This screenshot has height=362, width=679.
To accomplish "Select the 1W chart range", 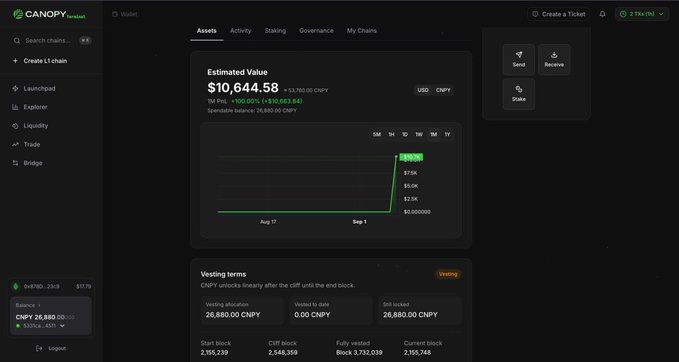I will pos(419,135).
